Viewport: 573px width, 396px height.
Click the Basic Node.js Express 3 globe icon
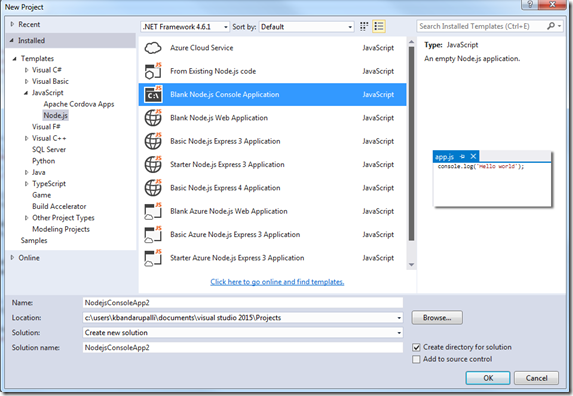click(x=153, y=141)
